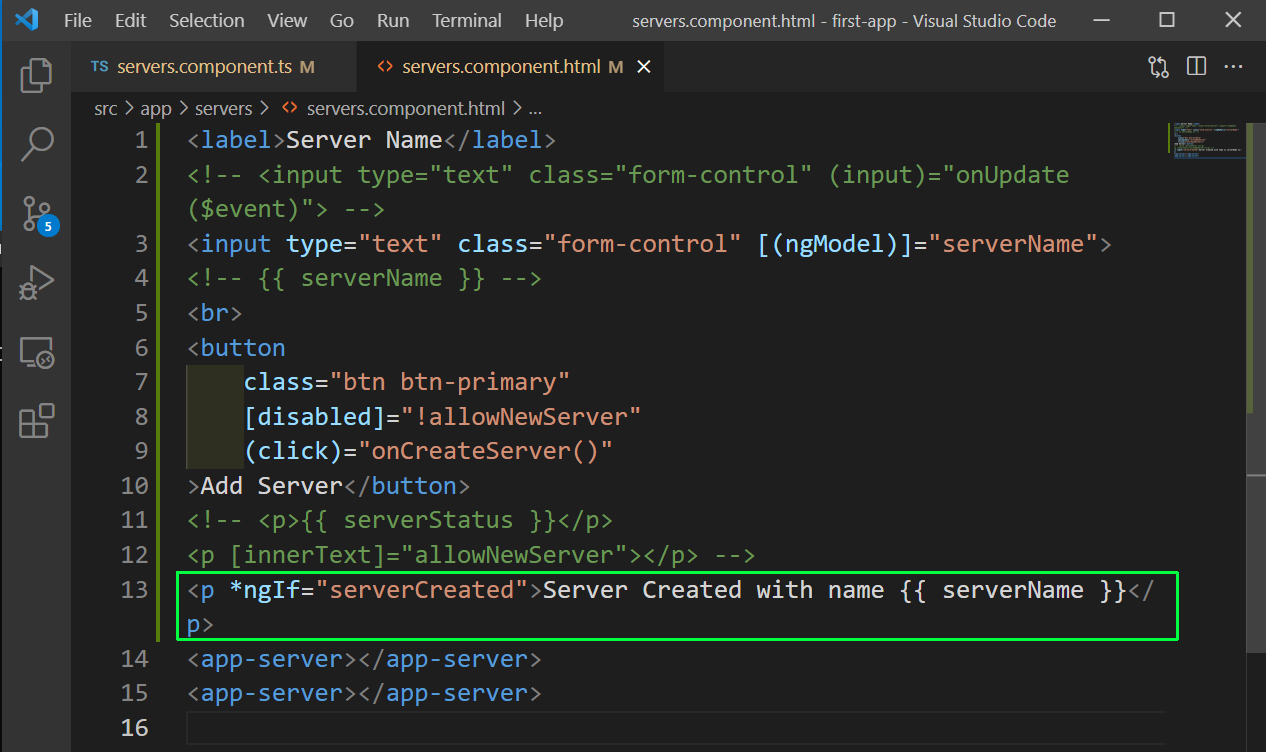This screenshot has width=1266, height=752.
Task: Open the Selection menu
Action: pyautogui.click(x=206, y=20)
